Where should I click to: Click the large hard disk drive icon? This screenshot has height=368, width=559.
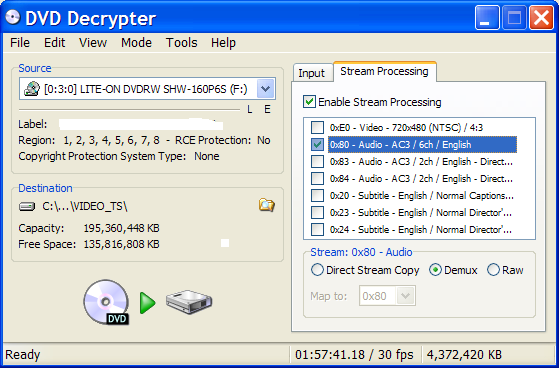(189, 303)
